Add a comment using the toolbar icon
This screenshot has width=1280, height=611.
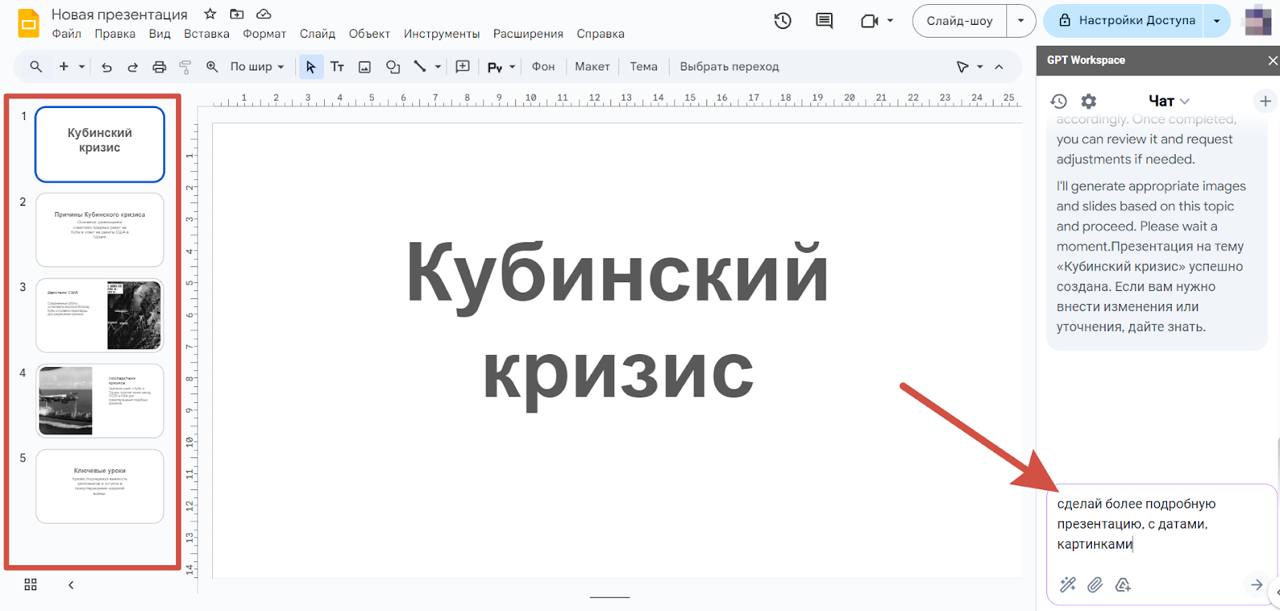462,67
